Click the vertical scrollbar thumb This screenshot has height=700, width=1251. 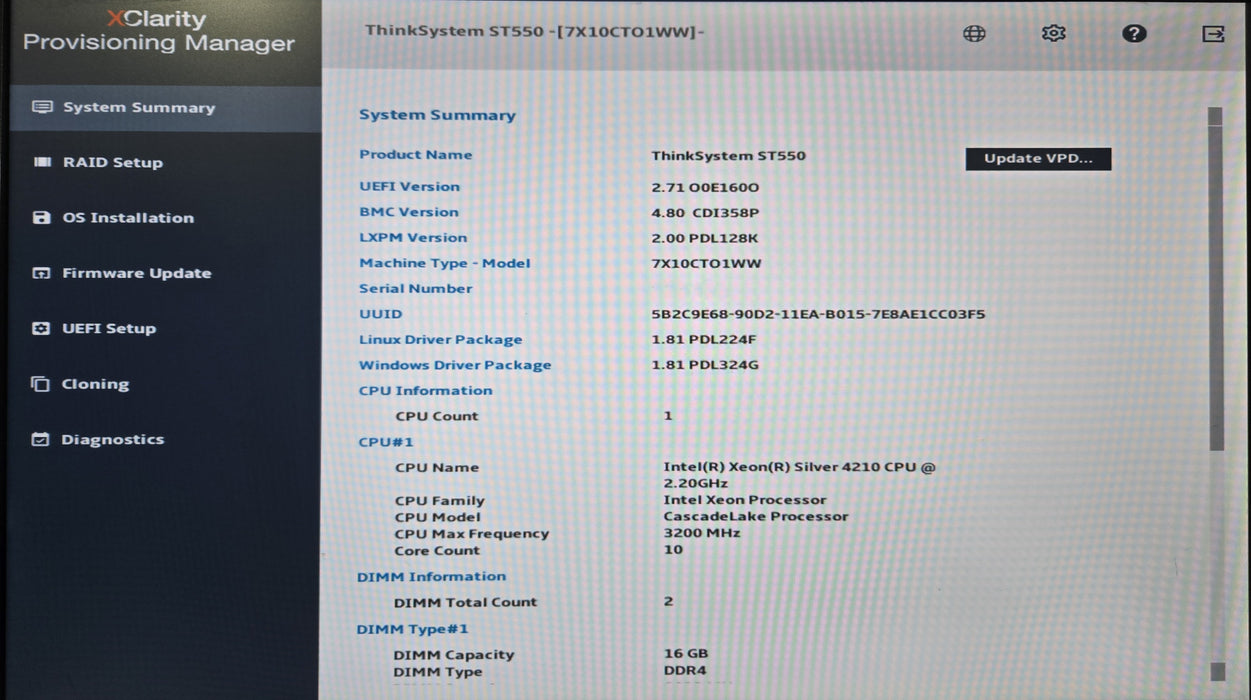coord(1216,290)
